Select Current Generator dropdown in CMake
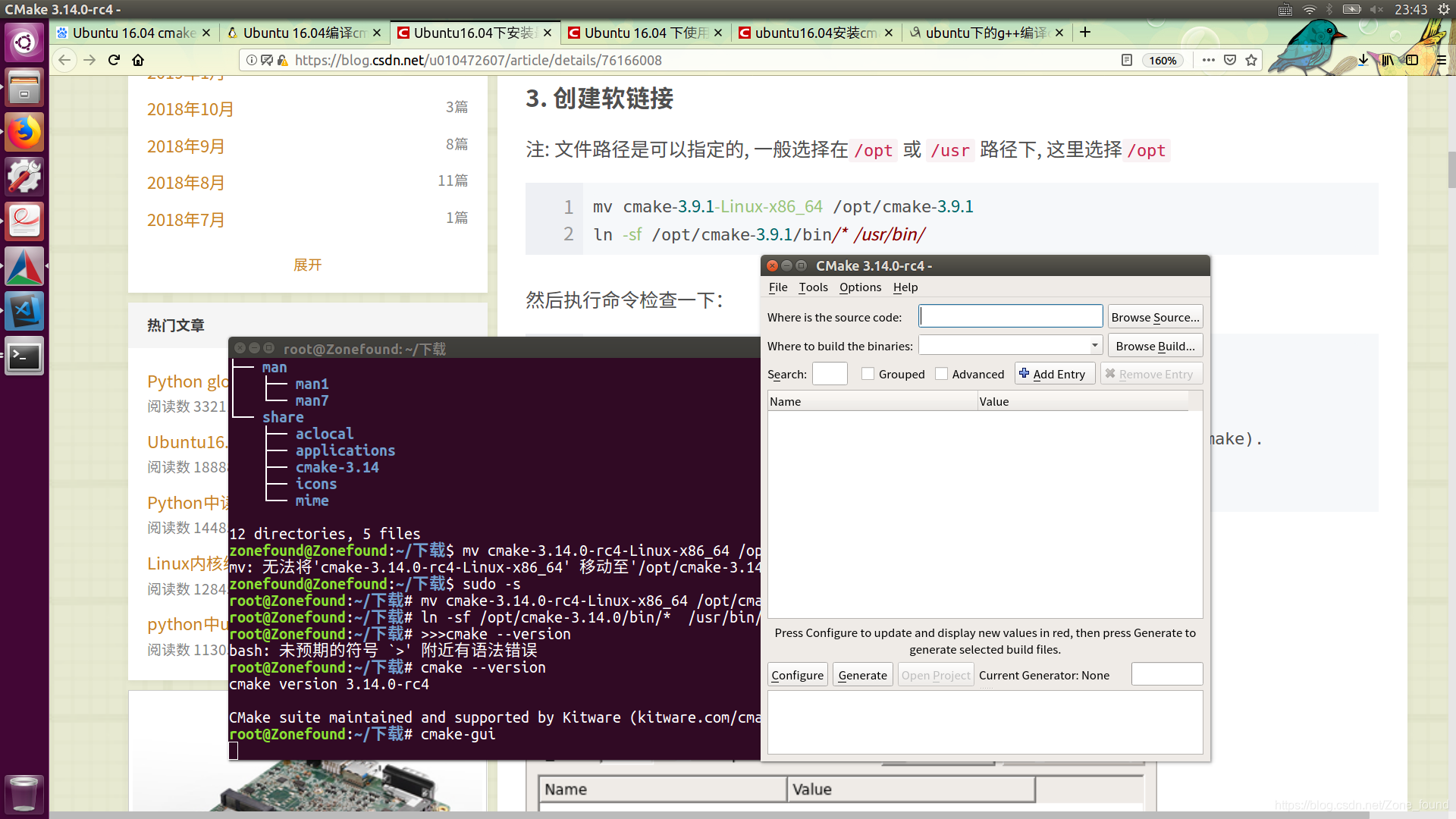This screenshot has height=819, width=1456. pos(1166,674)
